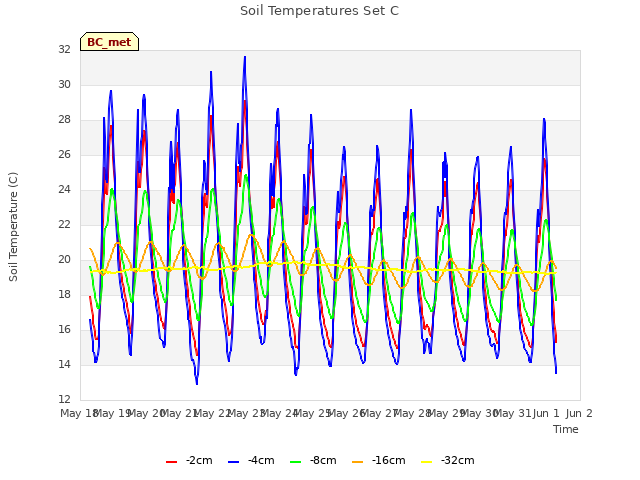Click the Jun 2 x-axis label
This screenshot has height=480, width=640.
(x=579, y=413)
